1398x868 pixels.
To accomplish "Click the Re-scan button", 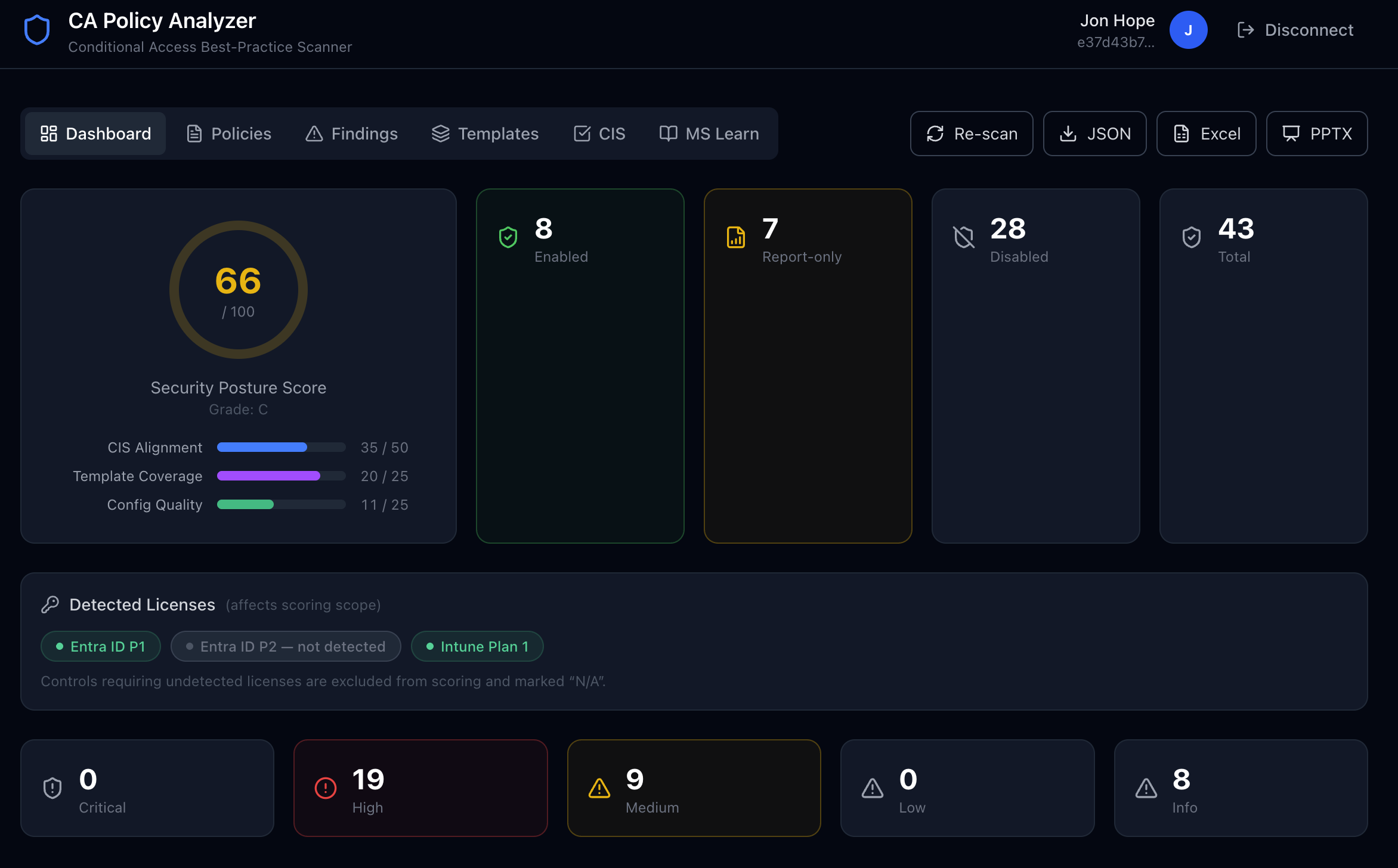I will point(972,134).
